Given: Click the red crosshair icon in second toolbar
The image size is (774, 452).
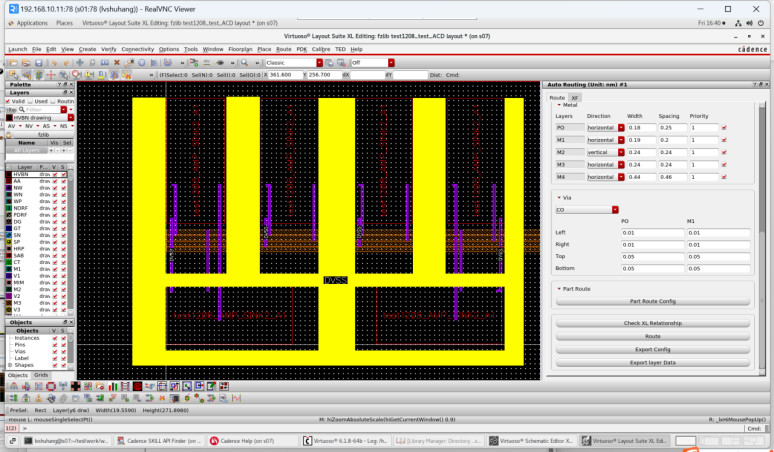Looking at the screenshot, I should 51,75.
